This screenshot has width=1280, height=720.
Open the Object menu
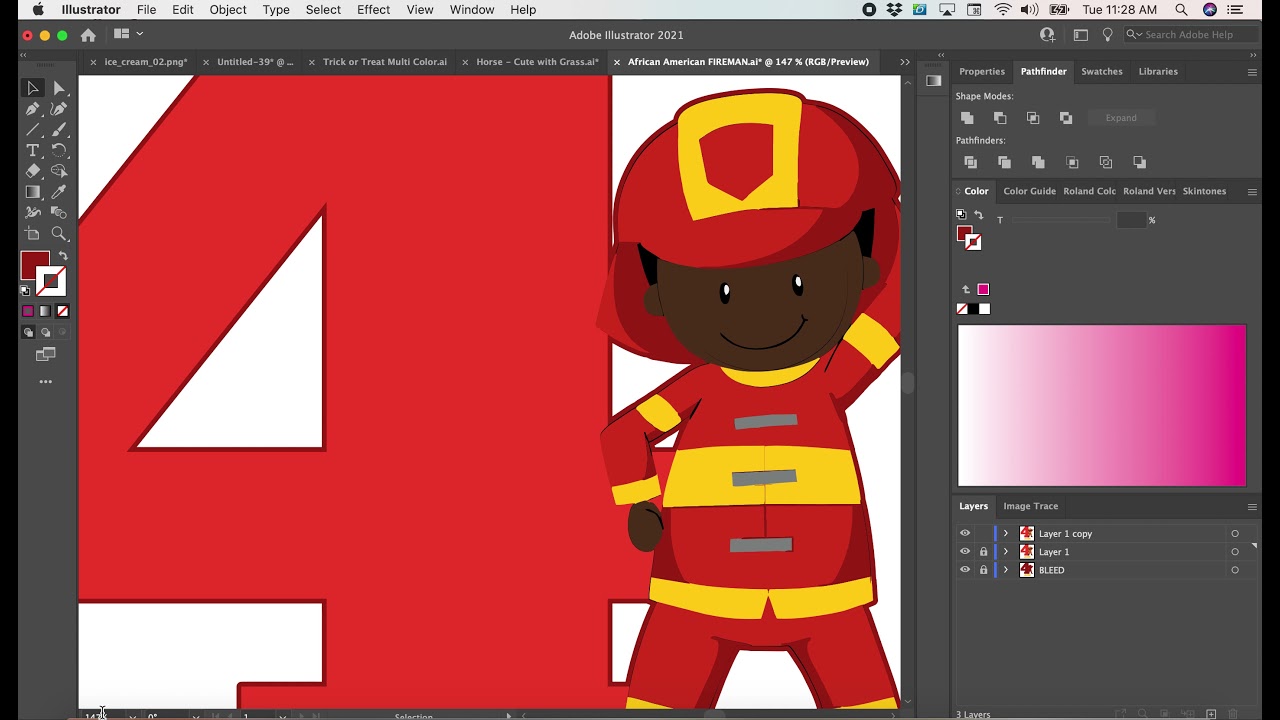click(228, 10)
